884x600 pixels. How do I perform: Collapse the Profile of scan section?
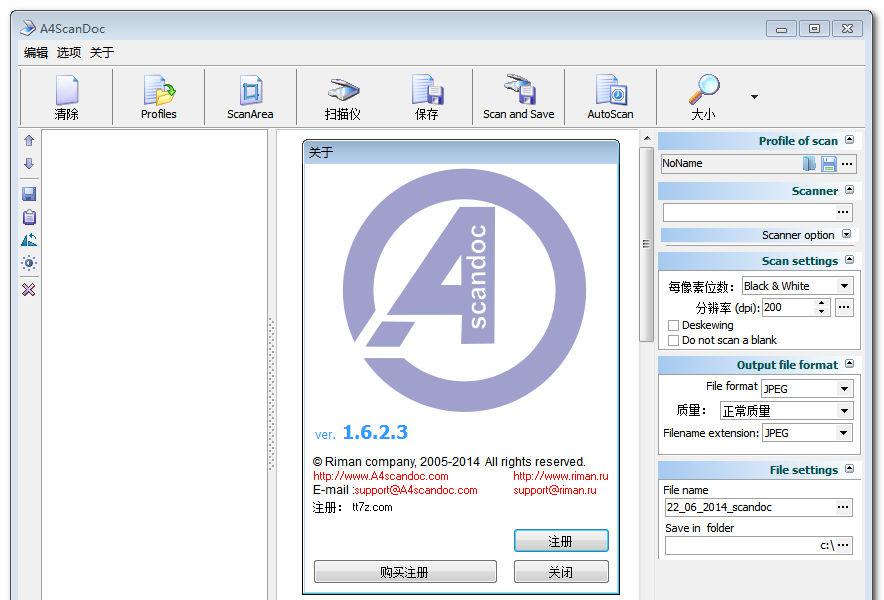[850, 140]
